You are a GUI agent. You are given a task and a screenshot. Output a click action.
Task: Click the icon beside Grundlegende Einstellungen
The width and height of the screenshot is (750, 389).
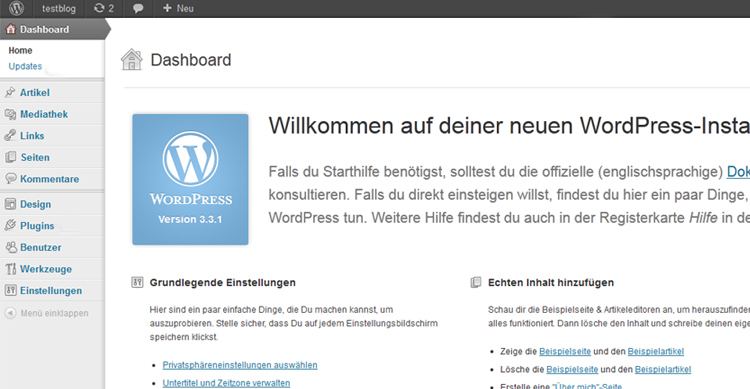click(137, 282)
